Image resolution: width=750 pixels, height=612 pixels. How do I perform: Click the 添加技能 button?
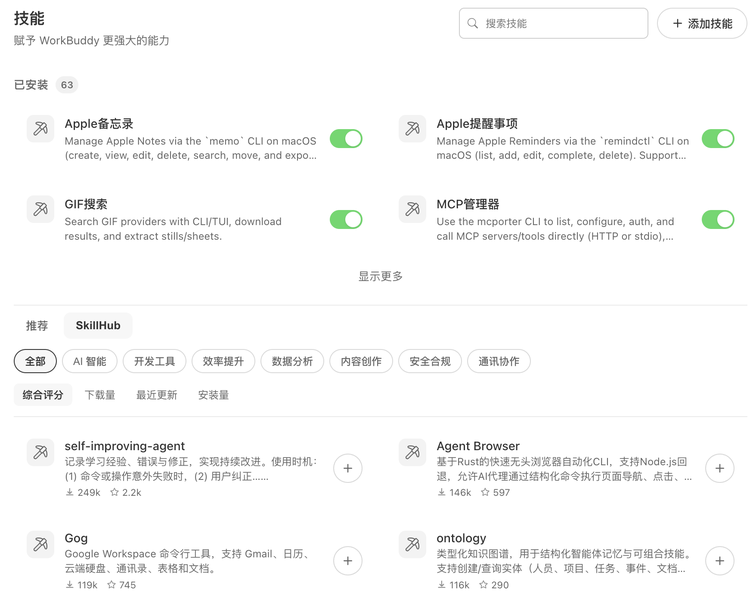(x=701, y=23)
